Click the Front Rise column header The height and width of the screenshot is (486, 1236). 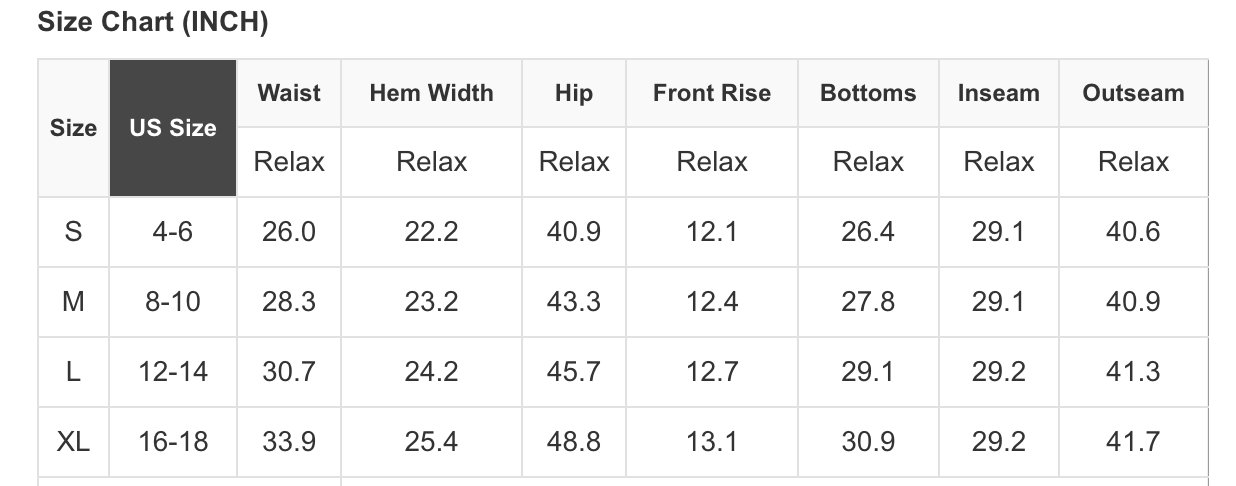pyautogui.click(x=712, y=93)
